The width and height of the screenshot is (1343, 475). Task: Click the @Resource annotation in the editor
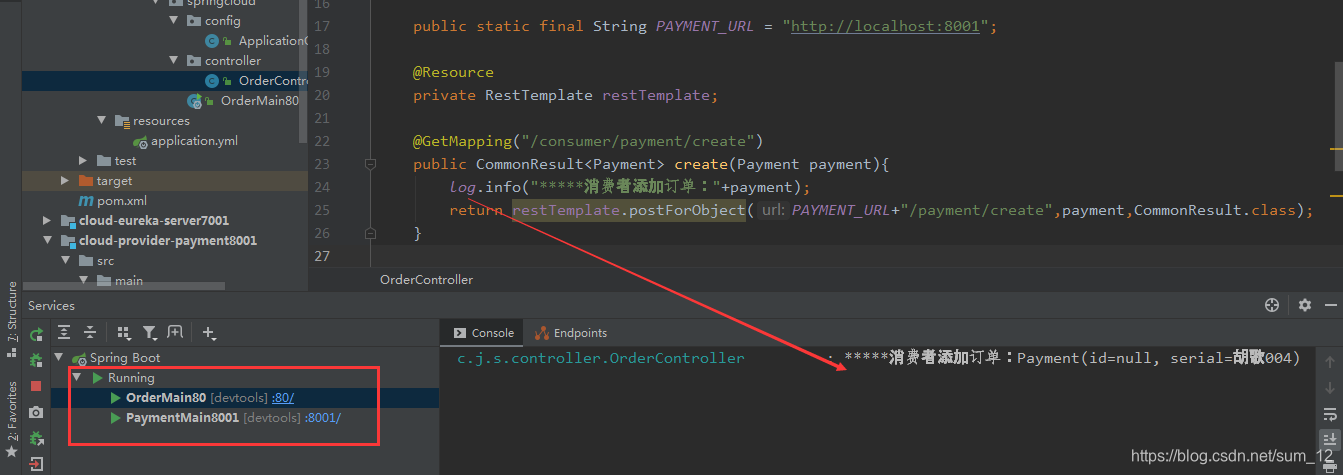pyautogui.click(x=453, y=72)
